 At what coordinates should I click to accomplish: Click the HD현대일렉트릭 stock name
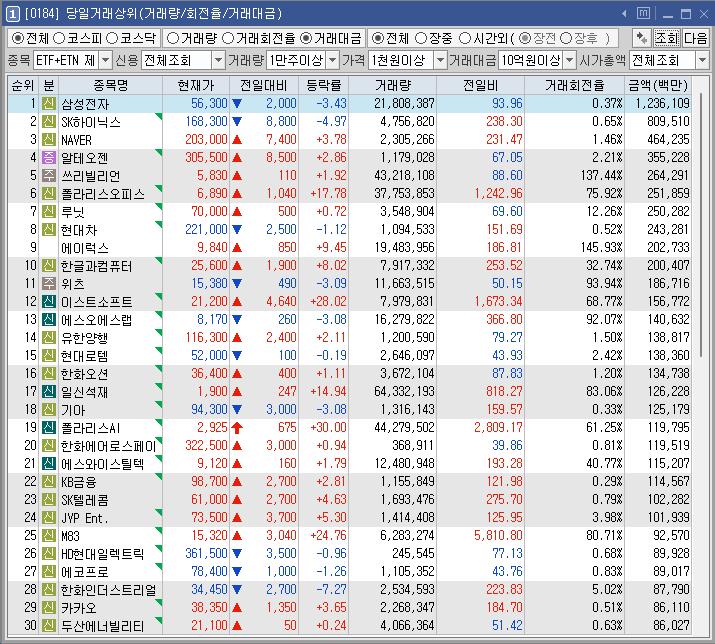tap(103, 554)
